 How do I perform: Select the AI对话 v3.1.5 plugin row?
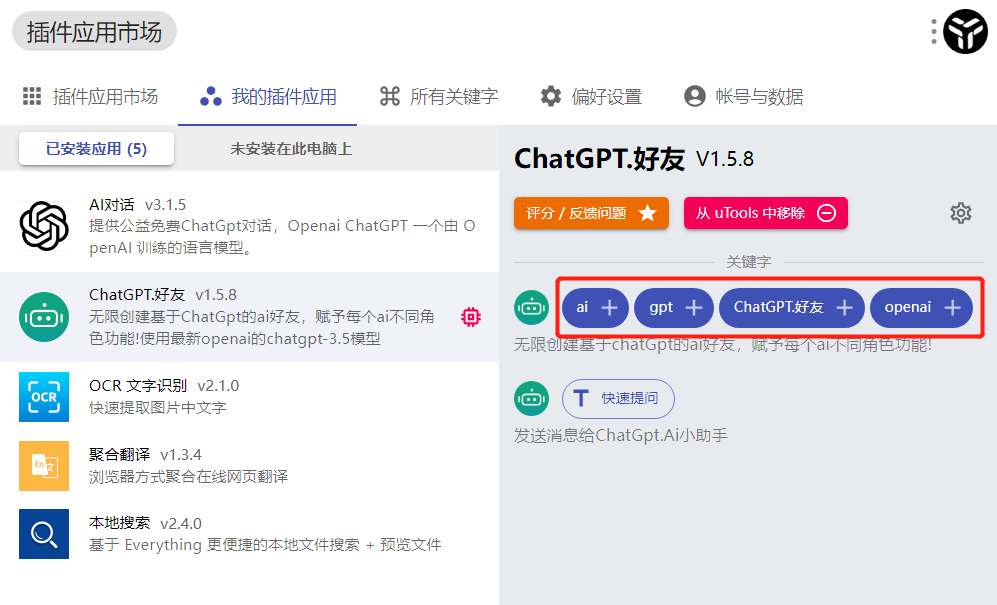coord(249,226)
